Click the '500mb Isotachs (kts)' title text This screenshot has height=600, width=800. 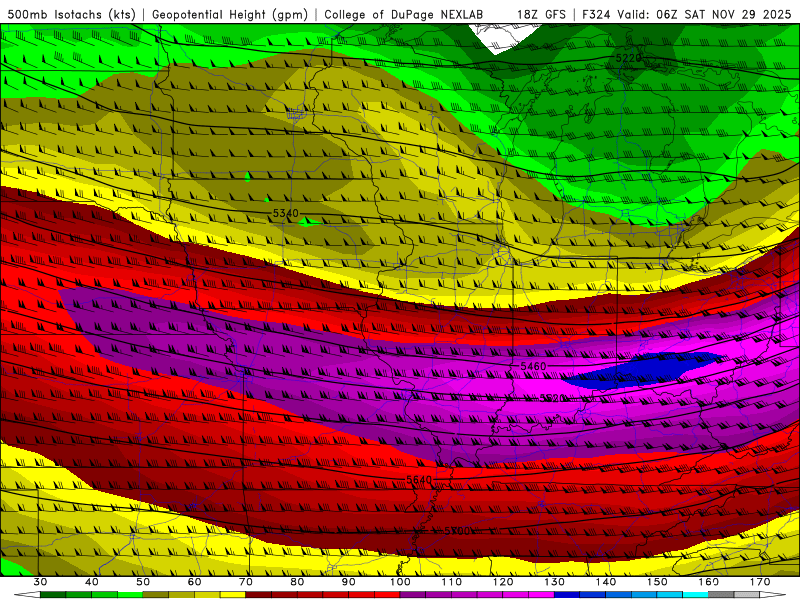point(72,15)
